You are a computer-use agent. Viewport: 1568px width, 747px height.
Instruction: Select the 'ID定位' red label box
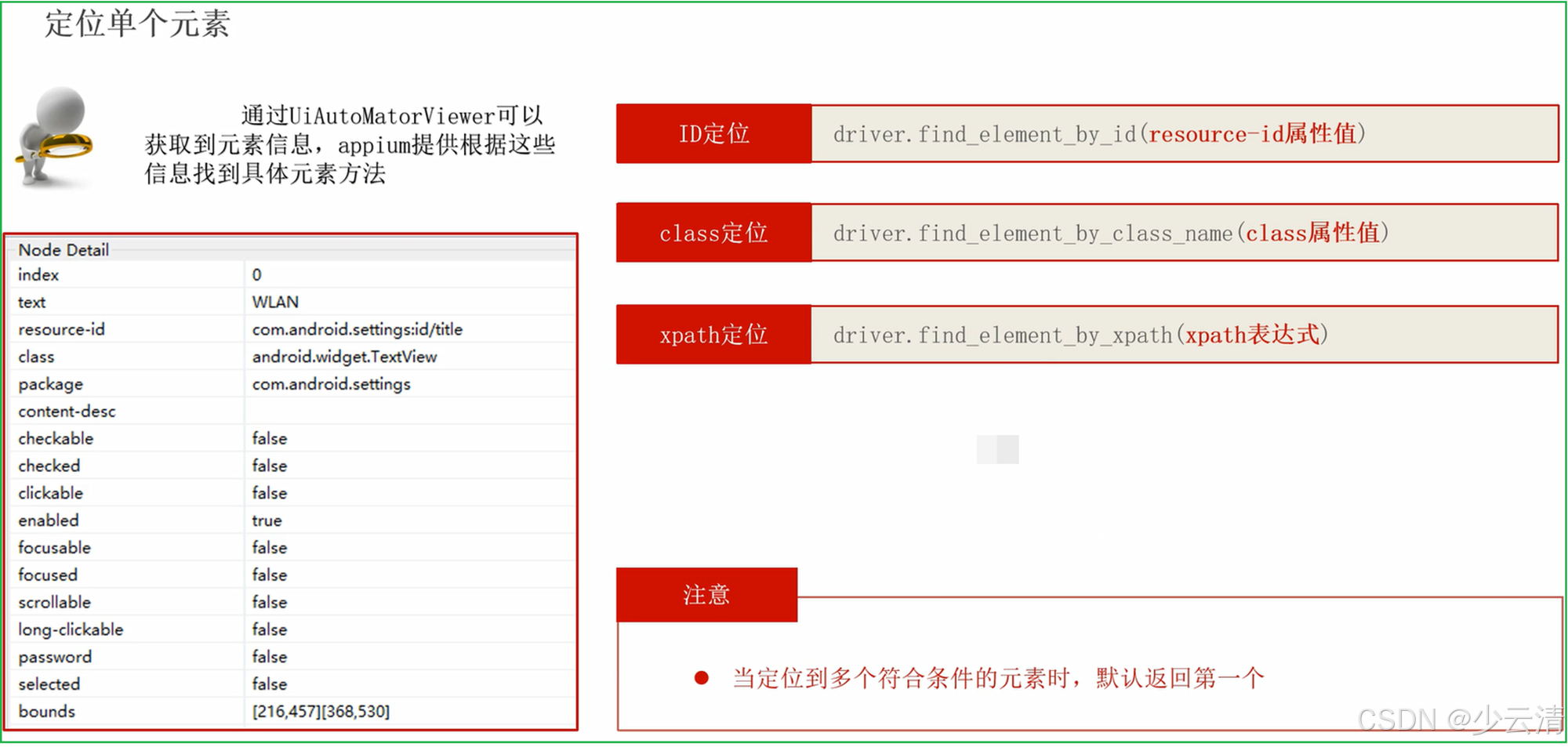pos(713,133)
